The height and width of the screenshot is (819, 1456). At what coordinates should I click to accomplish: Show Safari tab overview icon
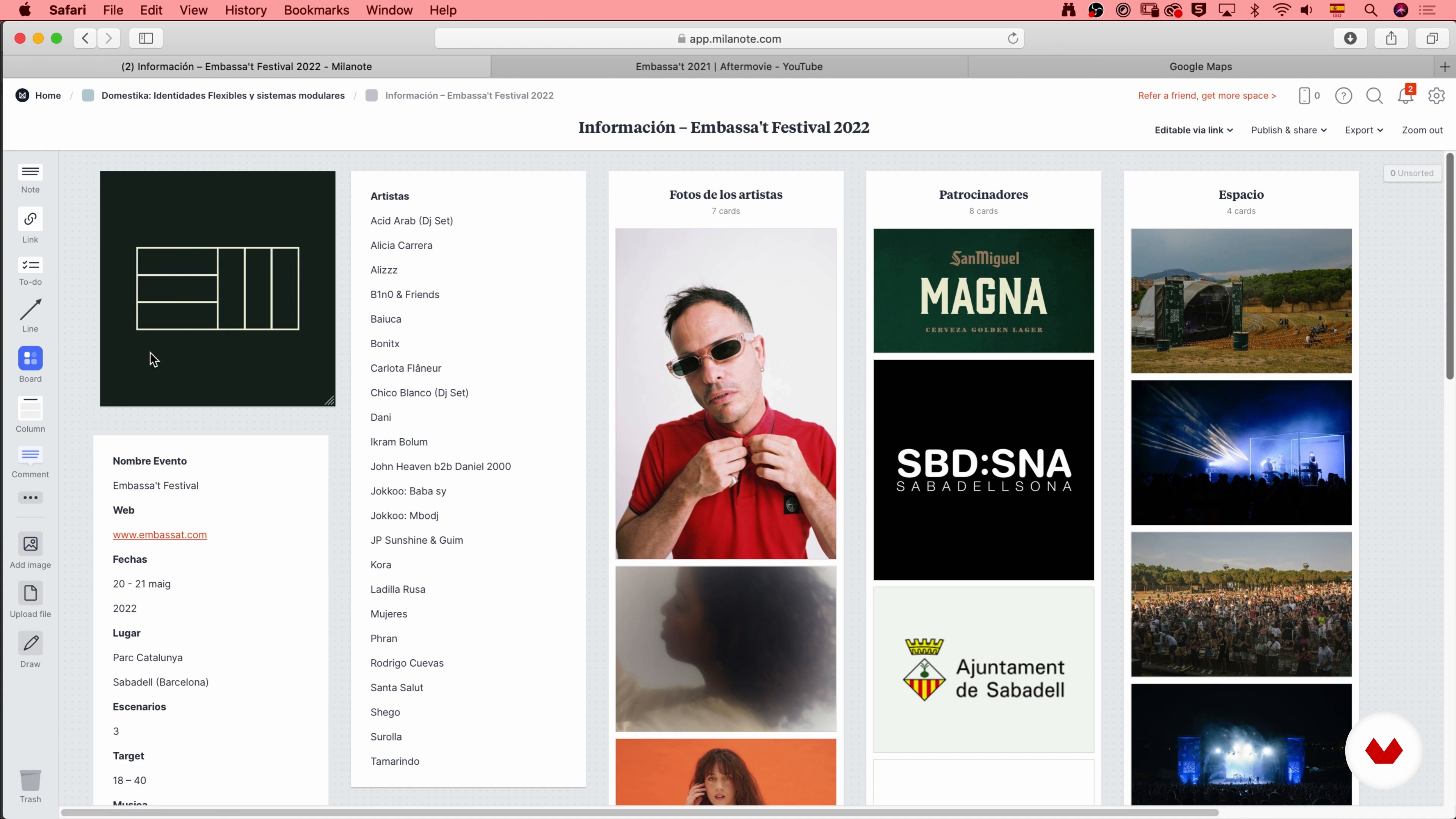(1432, 38)
